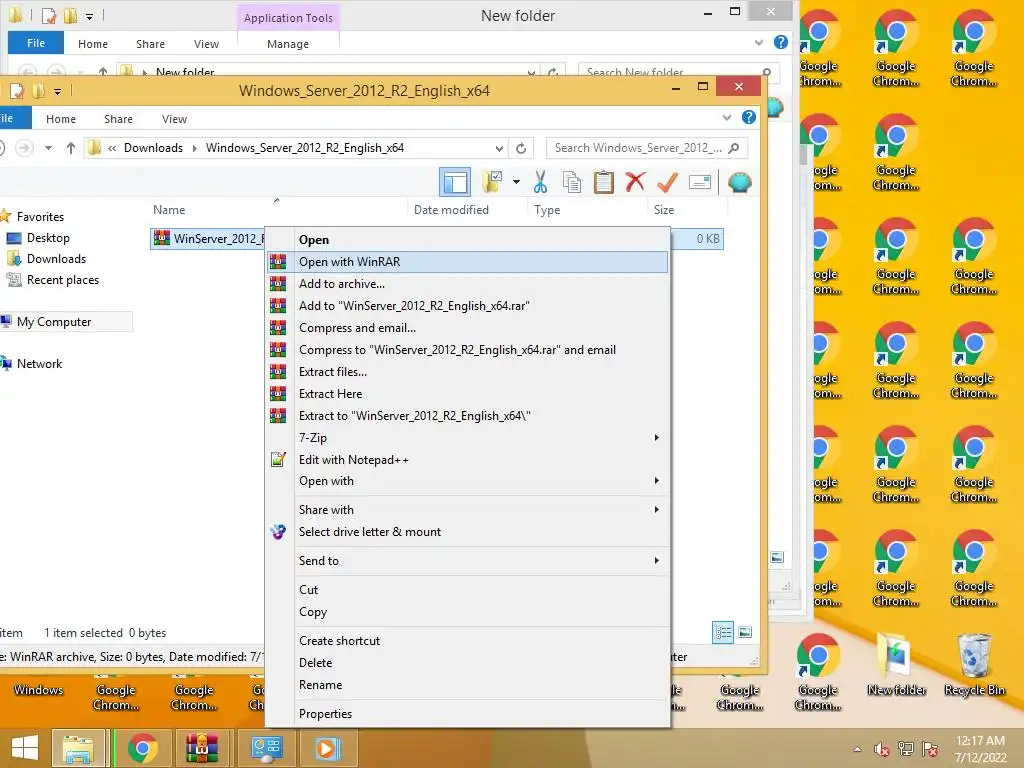Sort by the Type column header
1024x768 pixels.
(x=586, y=210)
